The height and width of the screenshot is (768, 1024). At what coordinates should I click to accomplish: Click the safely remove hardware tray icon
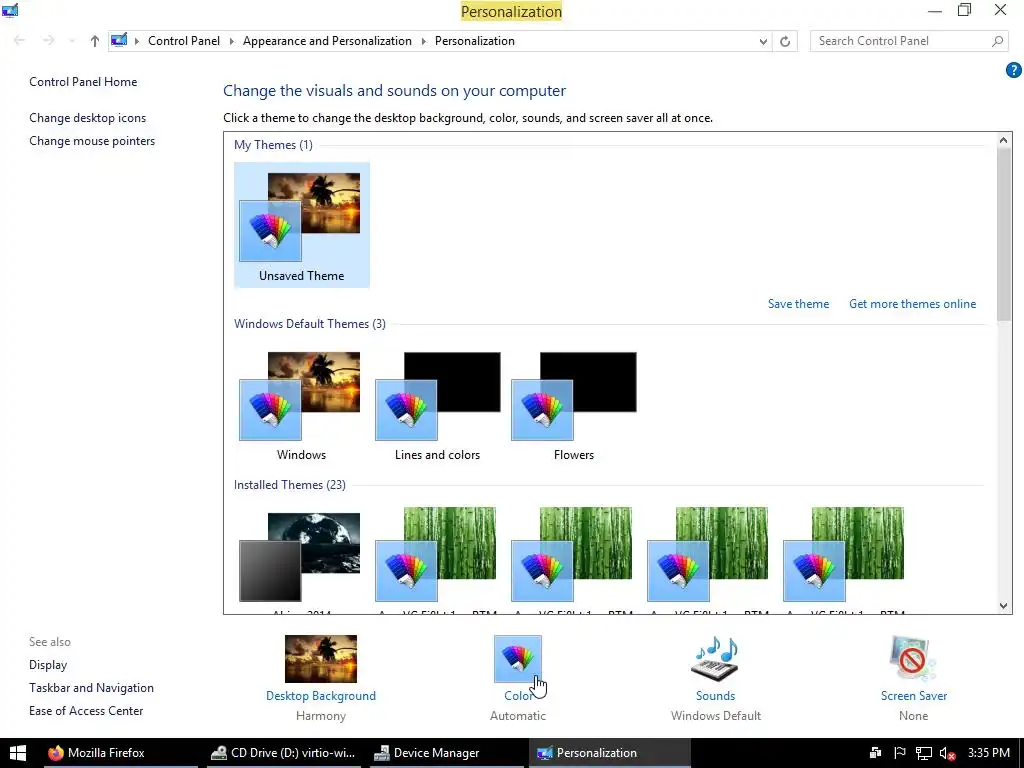click(x=876, y=753)
